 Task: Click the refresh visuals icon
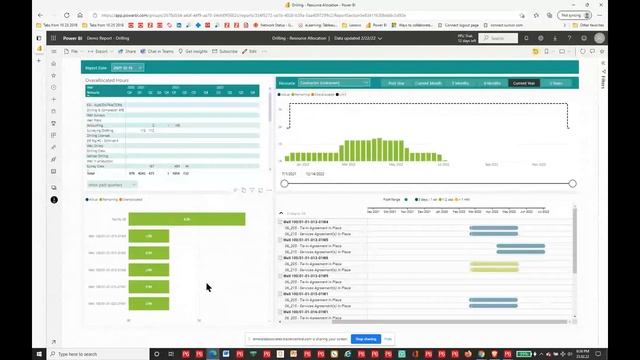[583, 51]
